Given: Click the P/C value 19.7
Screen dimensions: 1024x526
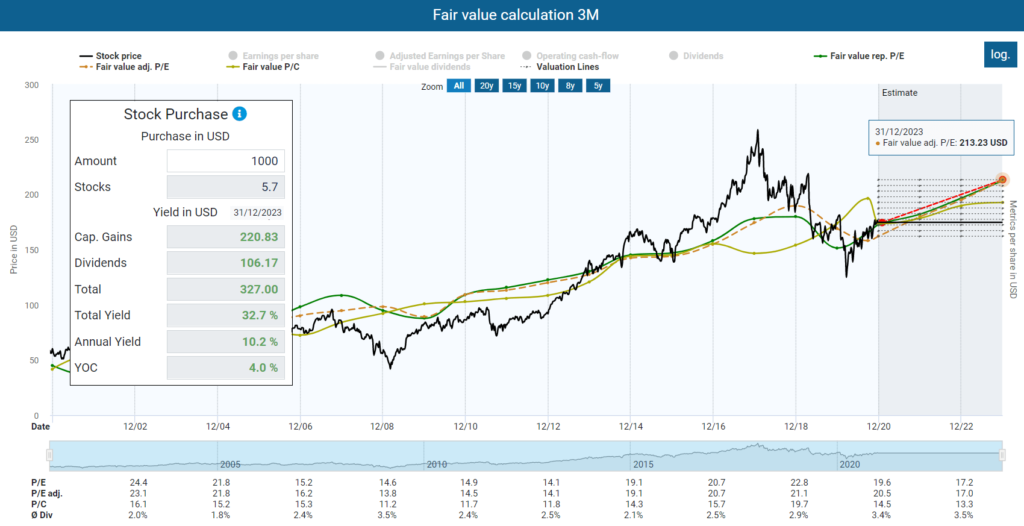Looking at the screenshot, I should coord(798,504).
